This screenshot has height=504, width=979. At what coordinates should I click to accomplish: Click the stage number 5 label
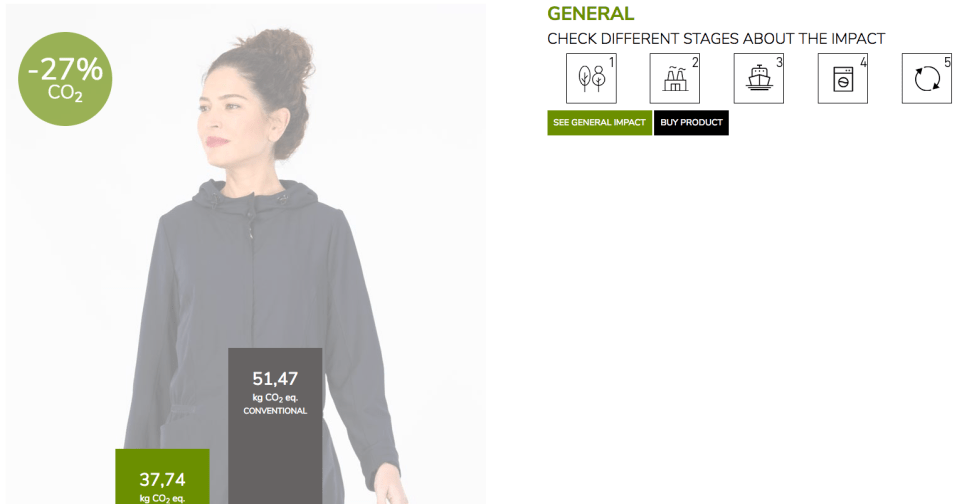pyautogui.click(x=947, y=62)
